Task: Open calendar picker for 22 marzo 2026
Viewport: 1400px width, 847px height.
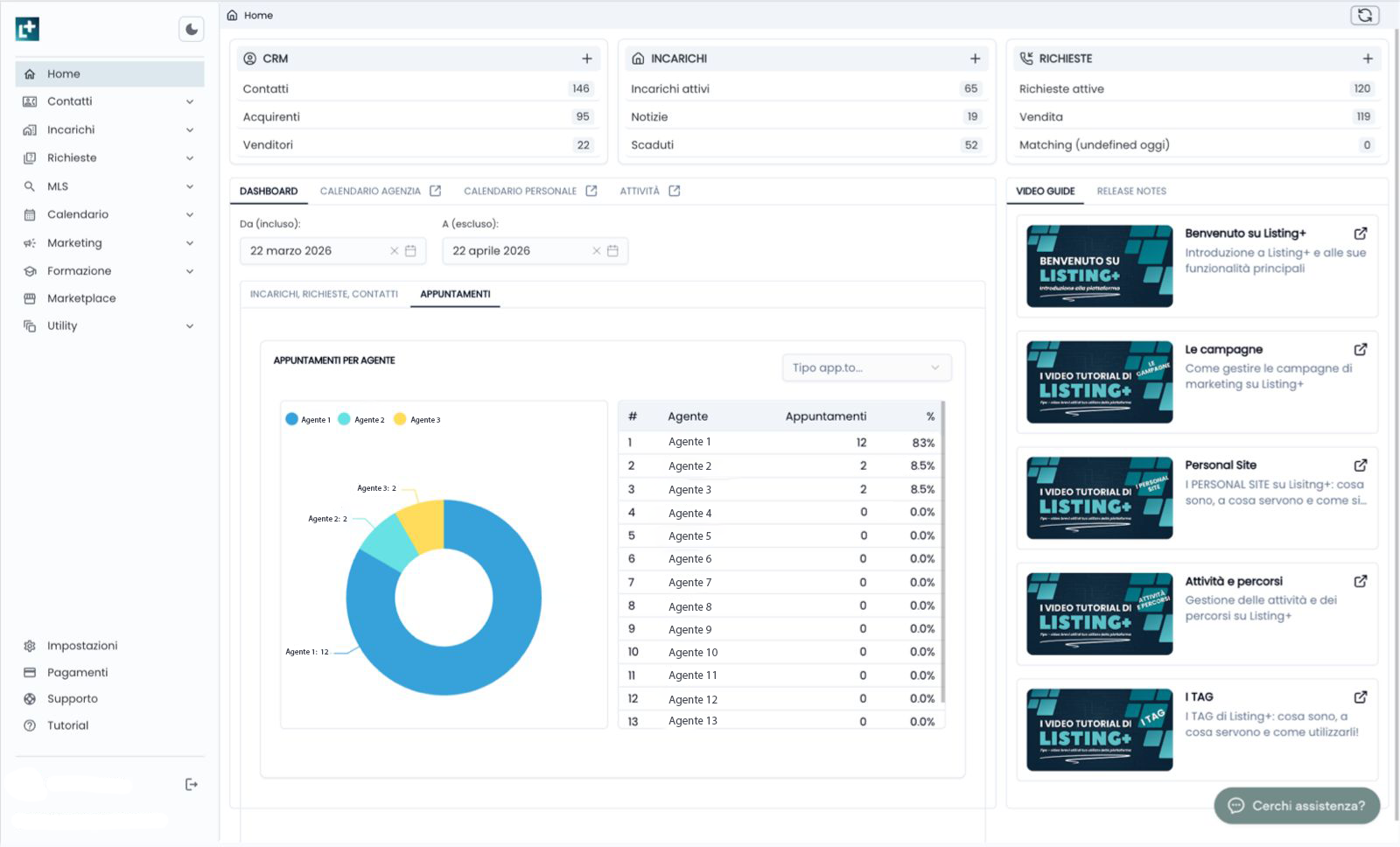Action: click(x=410, y=251)
